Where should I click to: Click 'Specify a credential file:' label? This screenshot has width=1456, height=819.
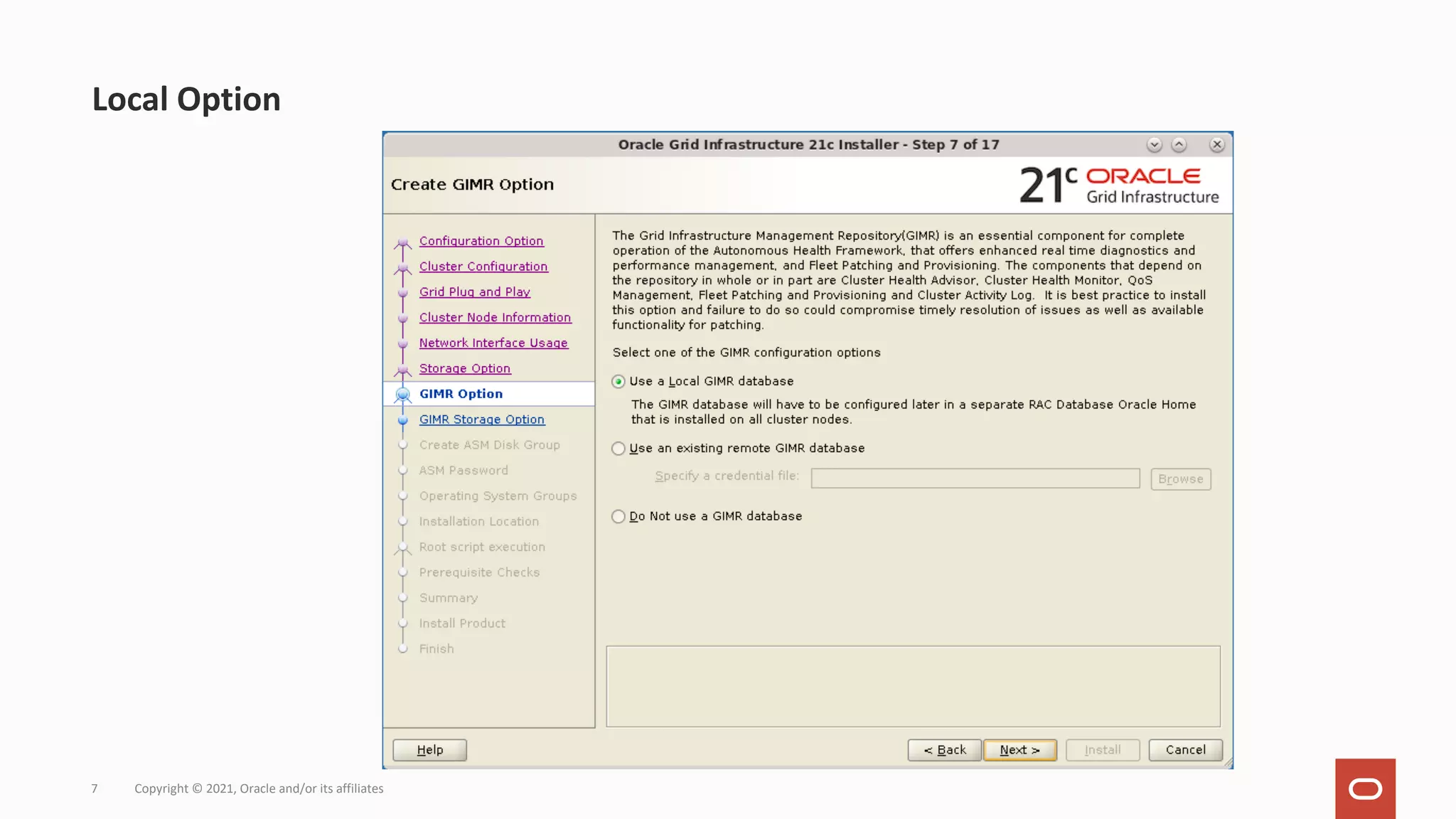727,476
